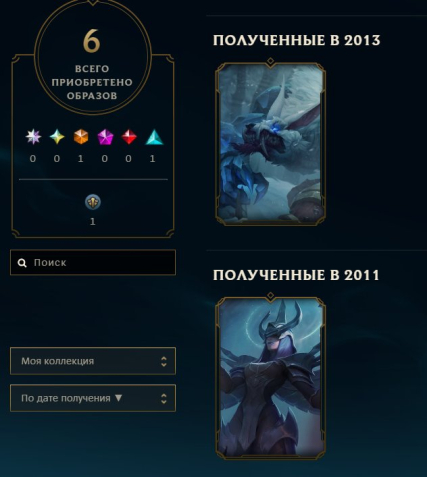Select the teal-yellow four-pointed star gem icon

(x=57, y=137)
